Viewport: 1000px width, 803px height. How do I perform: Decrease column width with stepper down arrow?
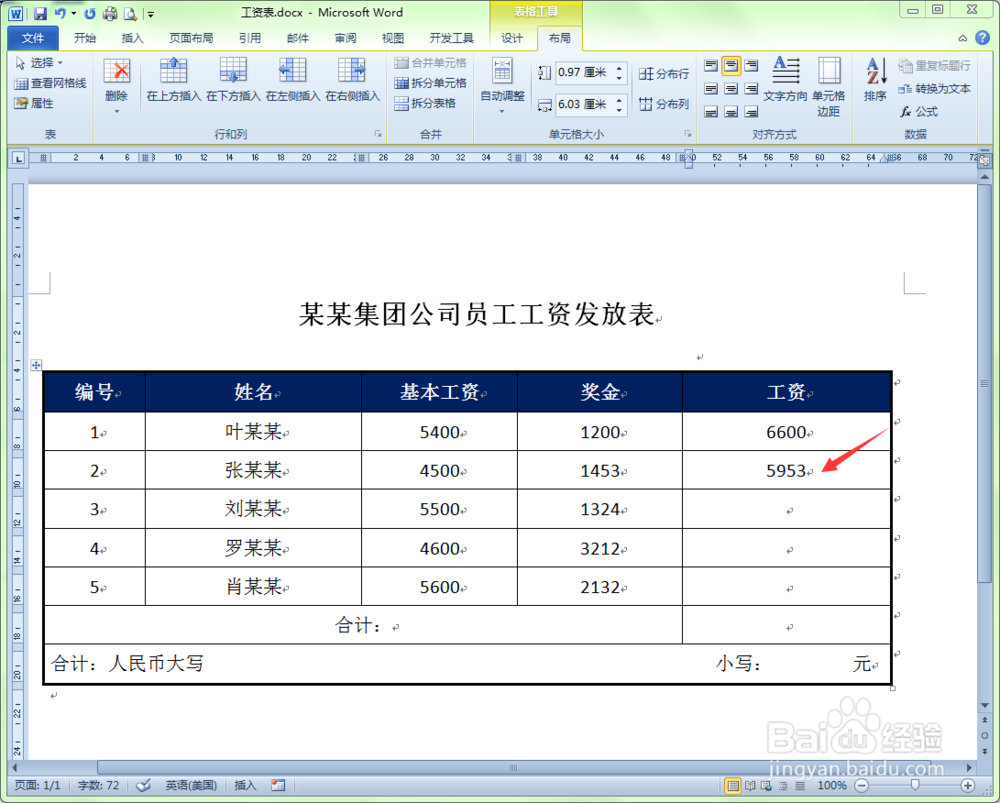click(x=619, y=110)
